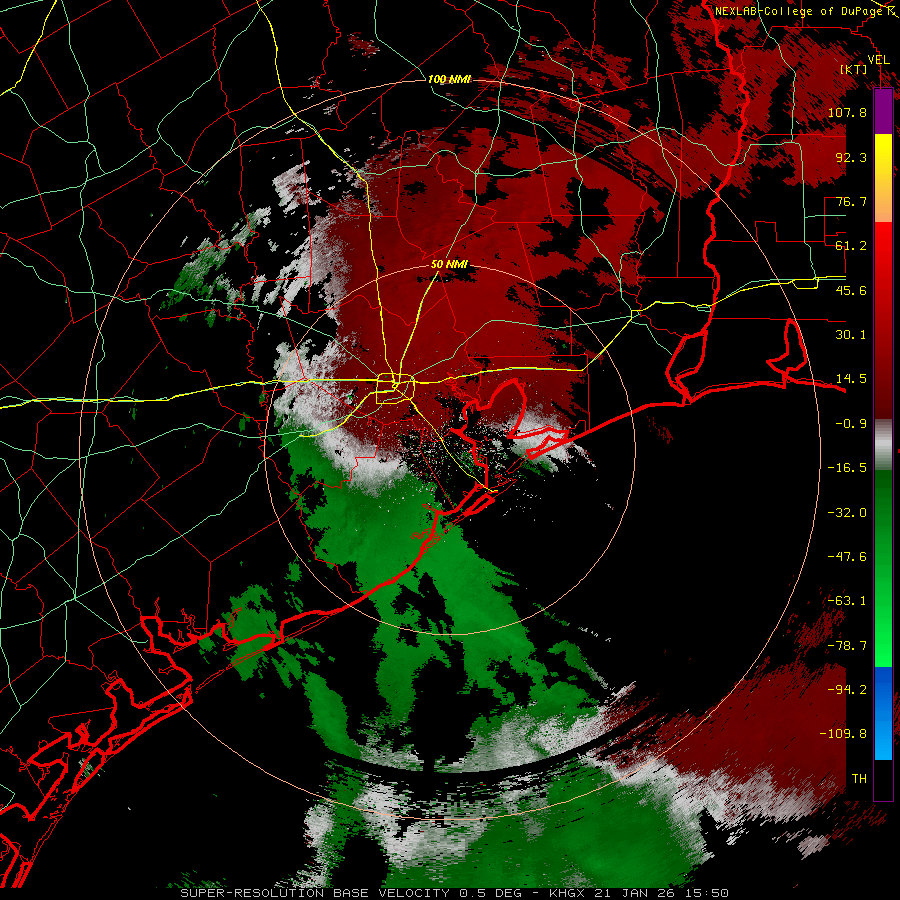Pick the blue segment of the color bar
The width and height of the screenshot is (900, 900).
point(883,713)
